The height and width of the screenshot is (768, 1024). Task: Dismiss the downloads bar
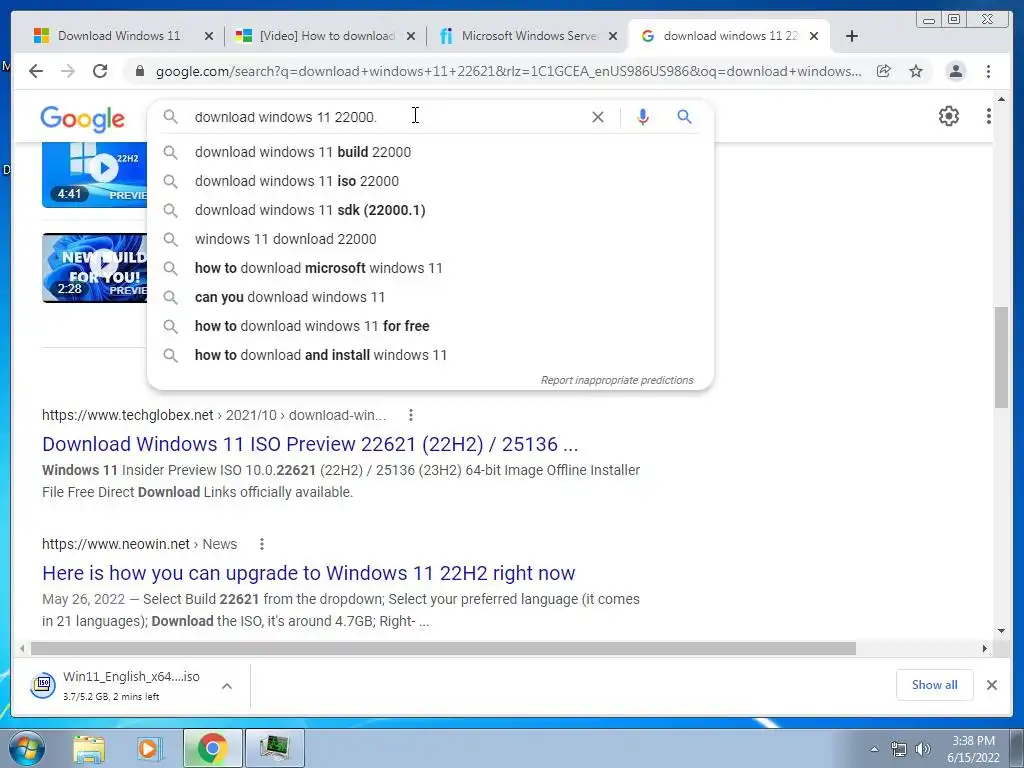point(991,685)
